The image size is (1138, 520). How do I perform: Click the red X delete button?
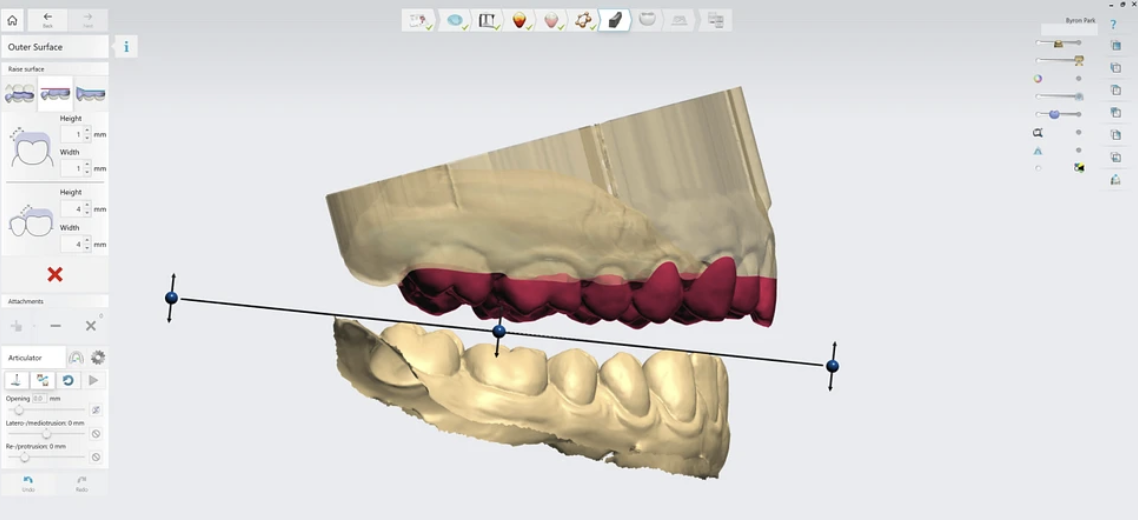coord(55,274)
